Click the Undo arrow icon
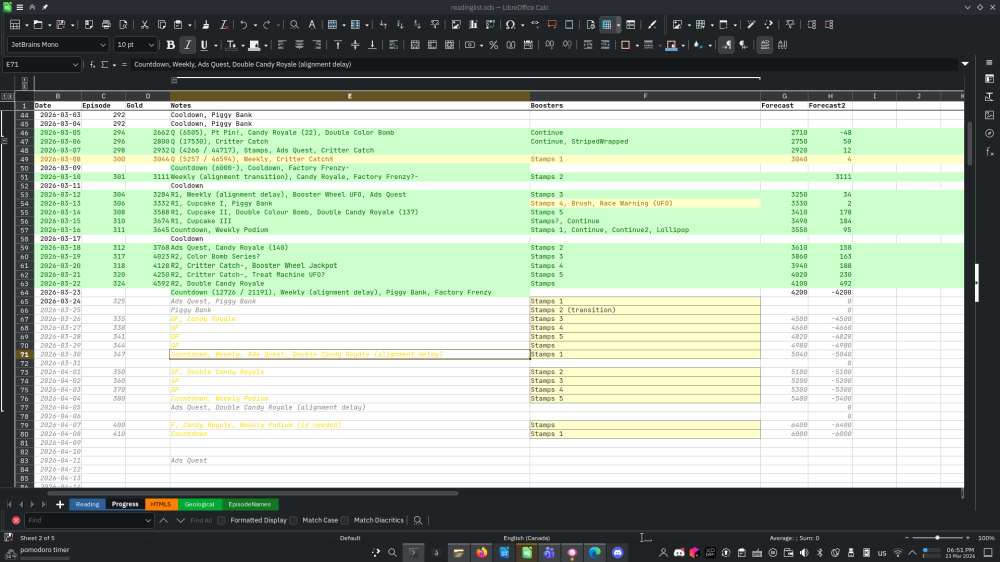The image size is (1000, 562). coord(244,25)
